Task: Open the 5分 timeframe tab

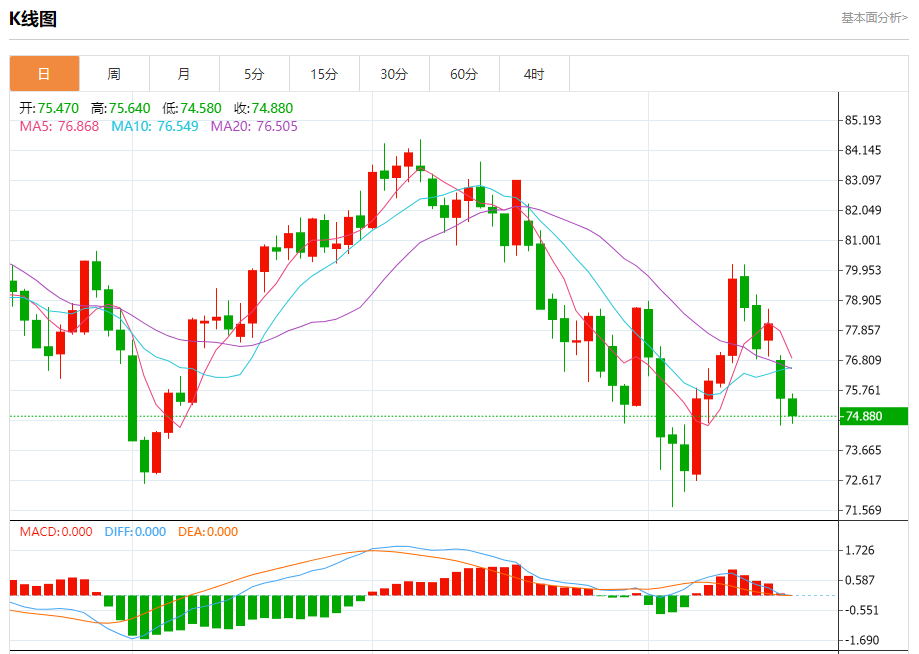Action: tap(254, 74)
